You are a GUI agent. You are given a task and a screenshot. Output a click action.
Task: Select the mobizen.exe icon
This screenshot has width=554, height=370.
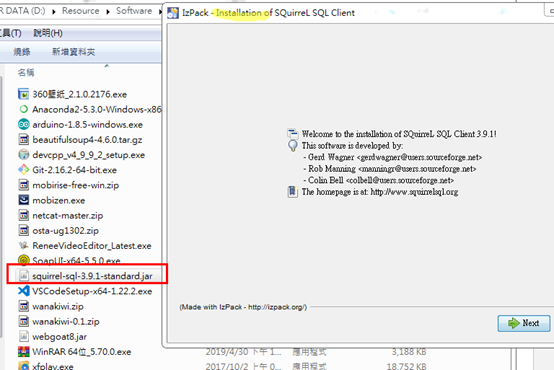point(24,200)
